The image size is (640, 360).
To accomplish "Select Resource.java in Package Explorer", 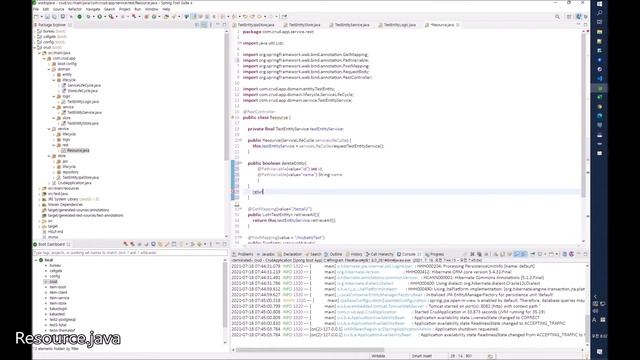I will tap(78, 150).
